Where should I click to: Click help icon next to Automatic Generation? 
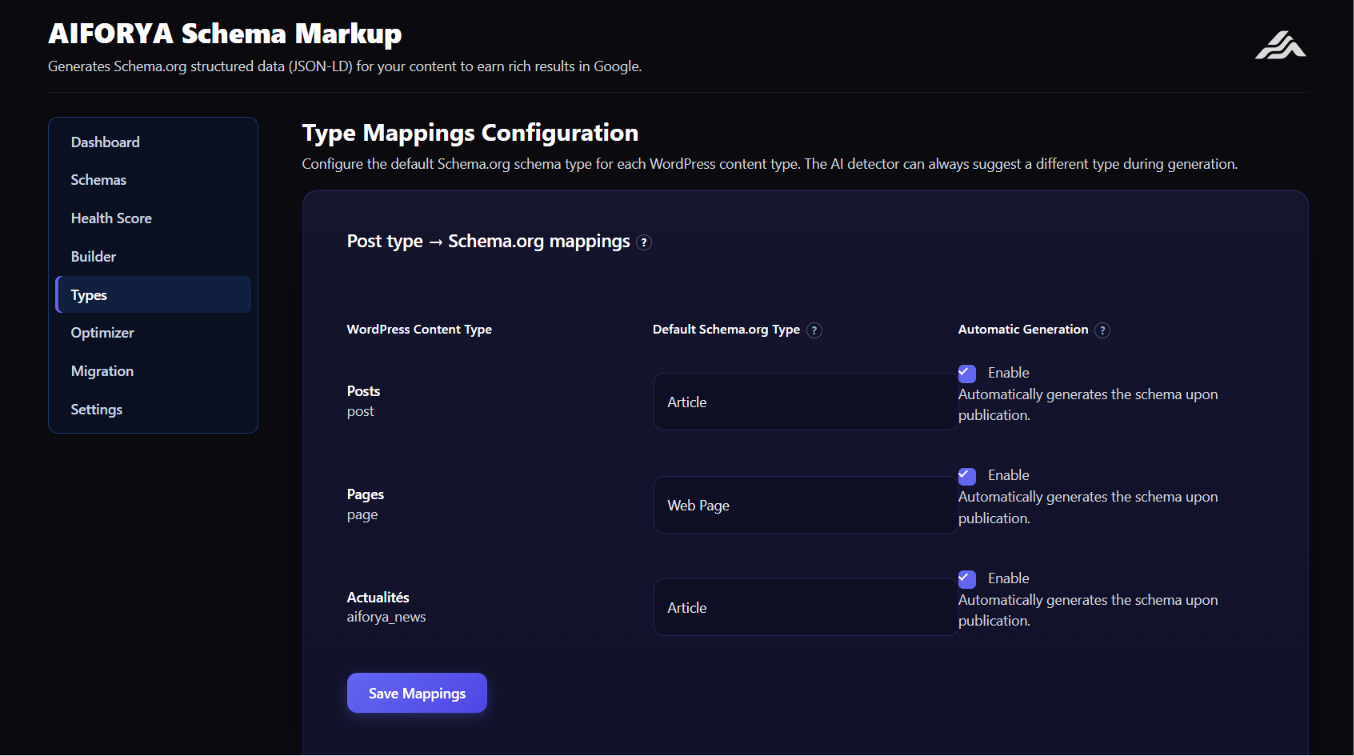(x=1102, y=330)
